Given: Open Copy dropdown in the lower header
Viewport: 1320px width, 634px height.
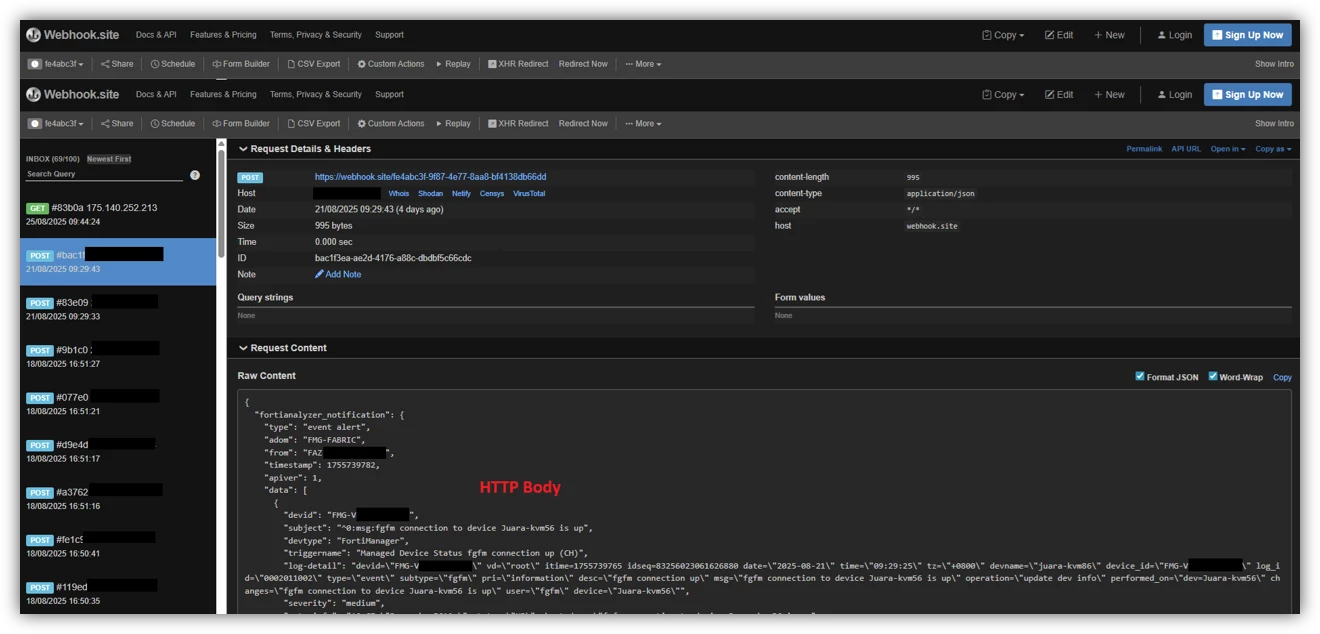Looking at the screenshot, I should point(1003,95).
